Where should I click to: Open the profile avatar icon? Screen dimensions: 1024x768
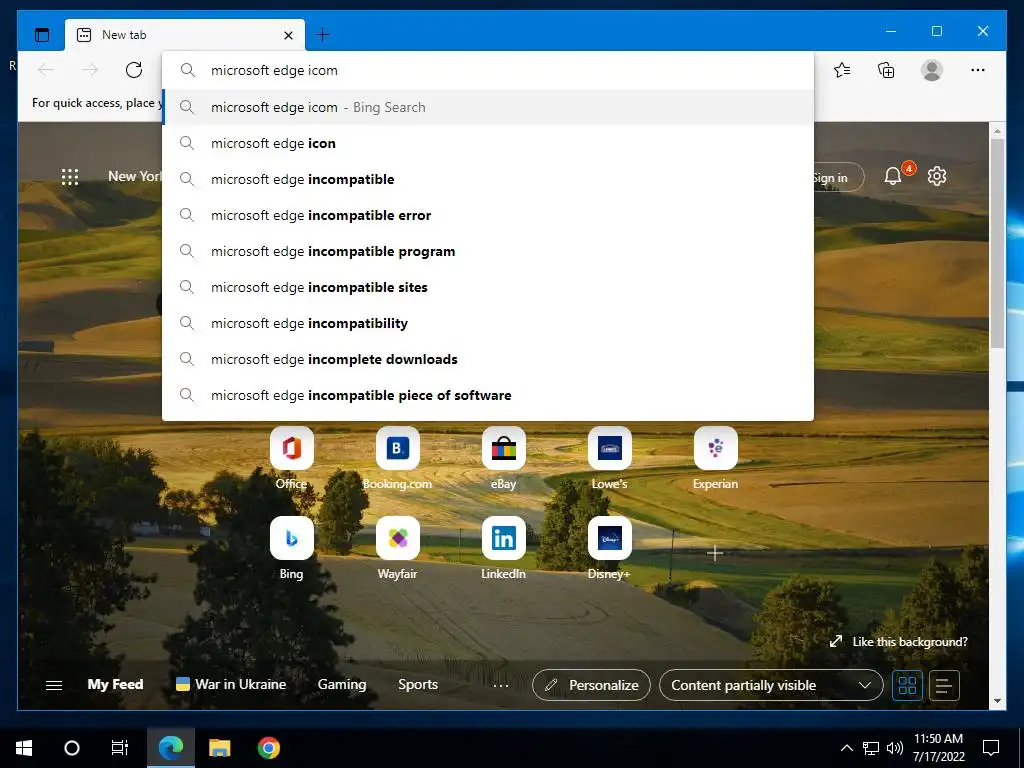(932, 70)
